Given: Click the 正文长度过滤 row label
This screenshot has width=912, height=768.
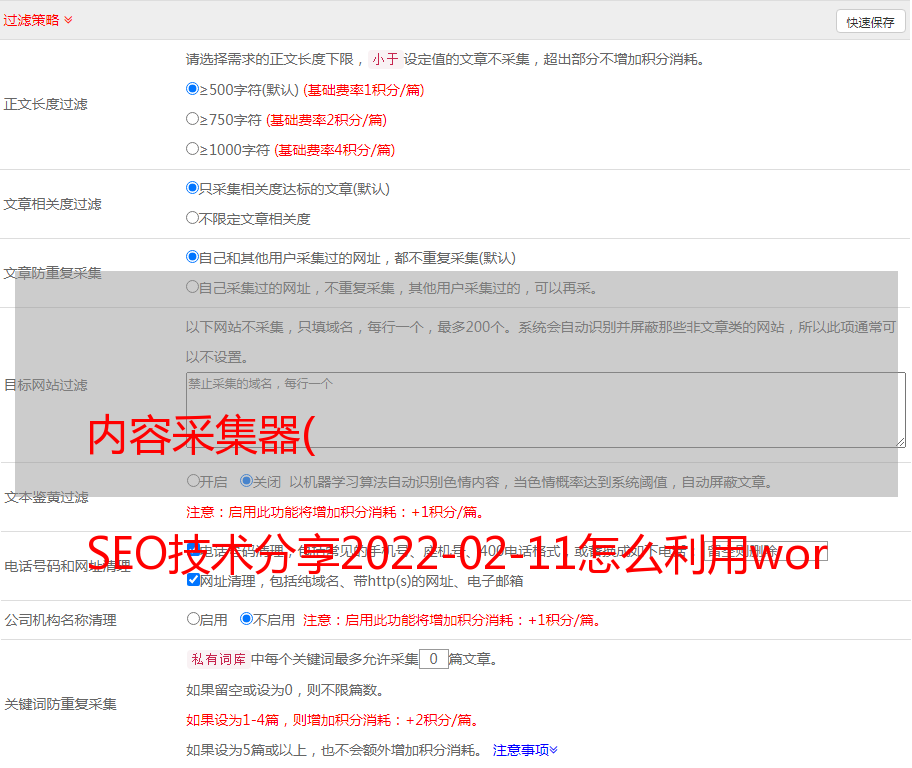Looking at the screenshot, I should 45,104.
